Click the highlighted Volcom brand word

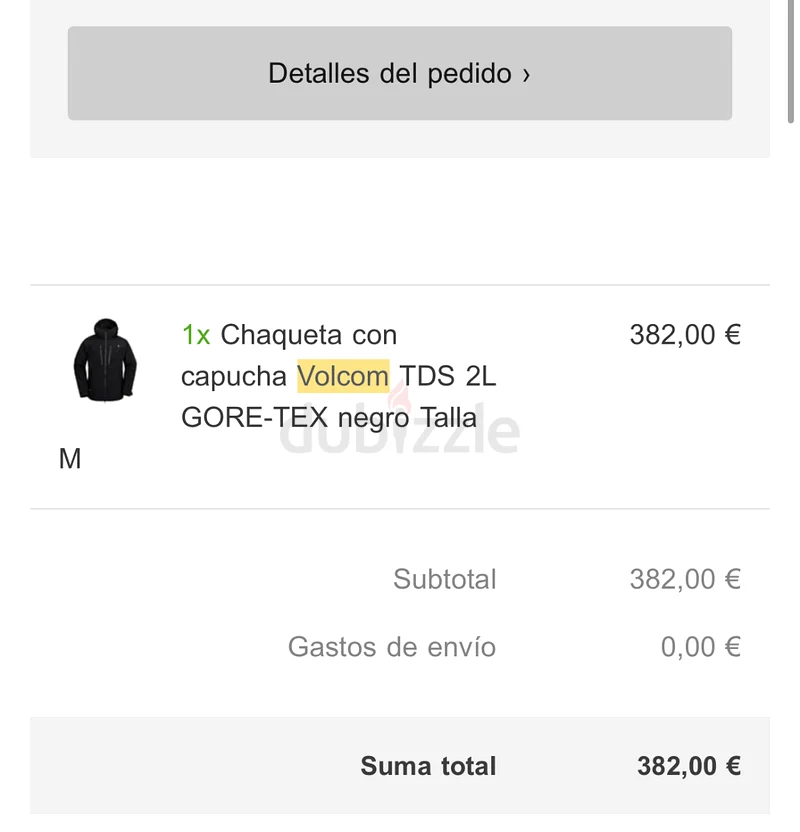[343, 376]
